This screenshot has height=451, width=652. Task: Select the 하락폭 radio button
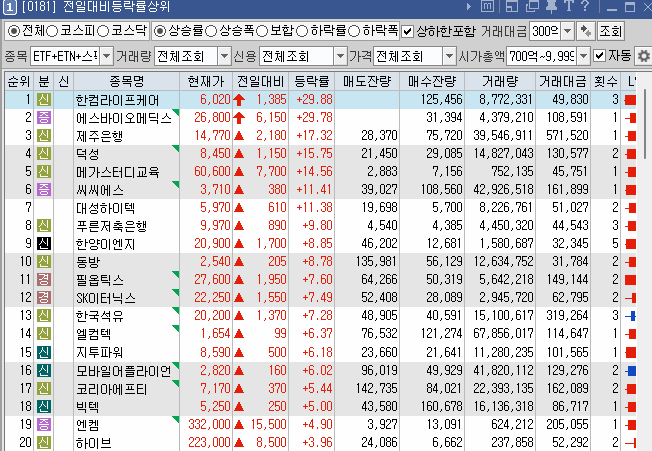353,31
